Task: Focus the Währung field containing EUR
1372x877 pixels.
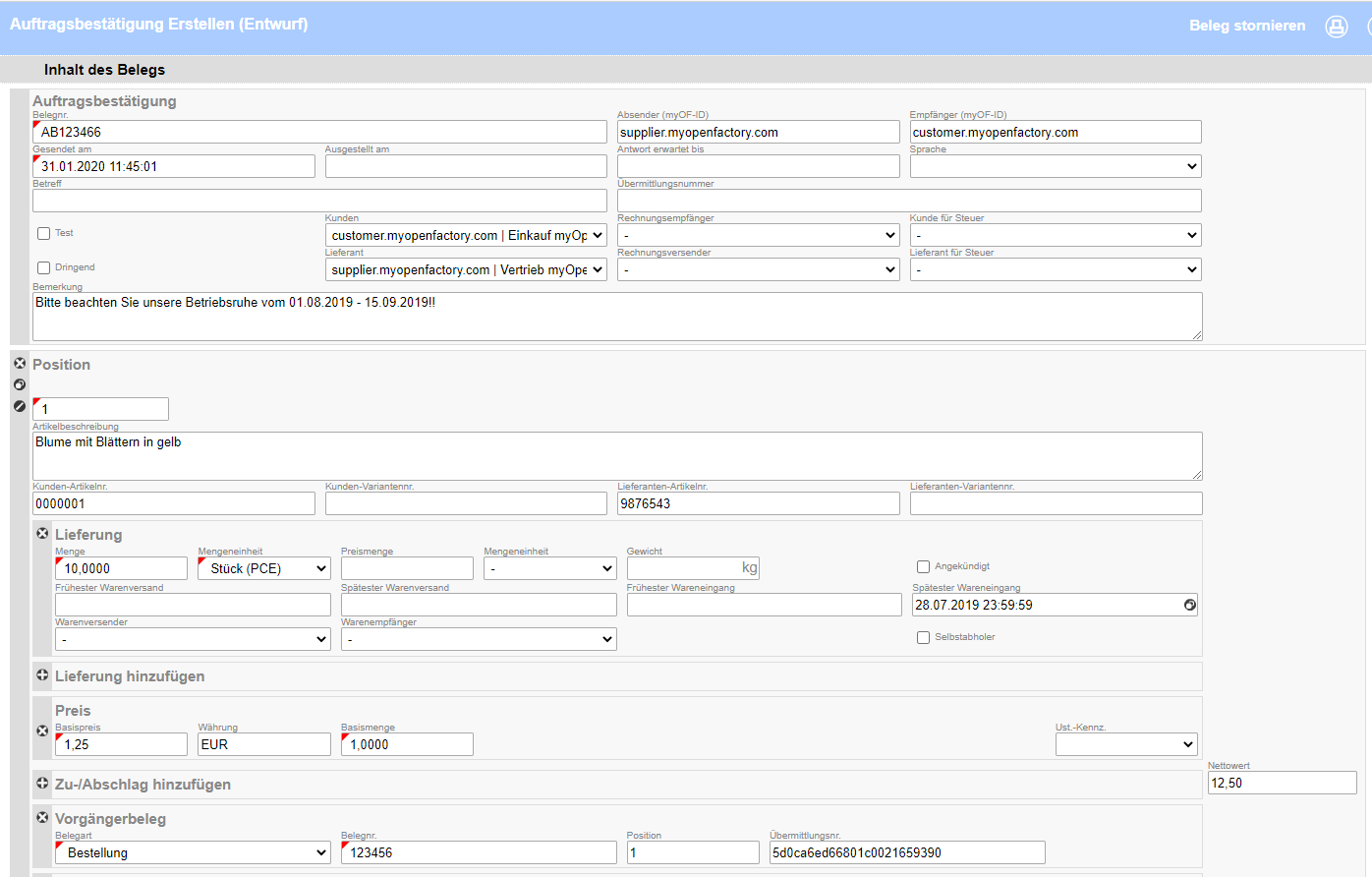Action: (264, 744)
